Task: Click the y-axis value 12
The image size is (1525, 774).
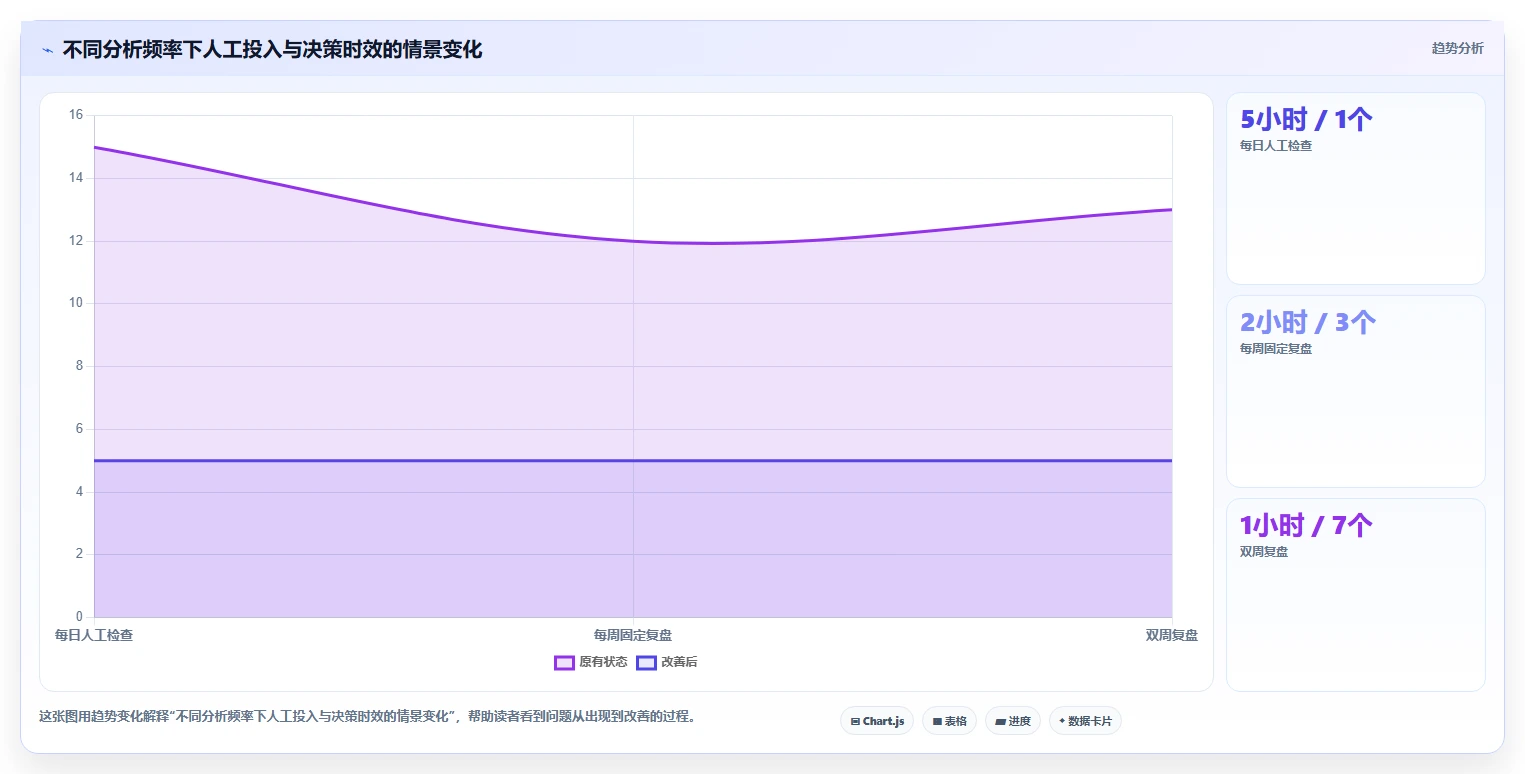Action: pyautogui.click(x=76, y=241)
